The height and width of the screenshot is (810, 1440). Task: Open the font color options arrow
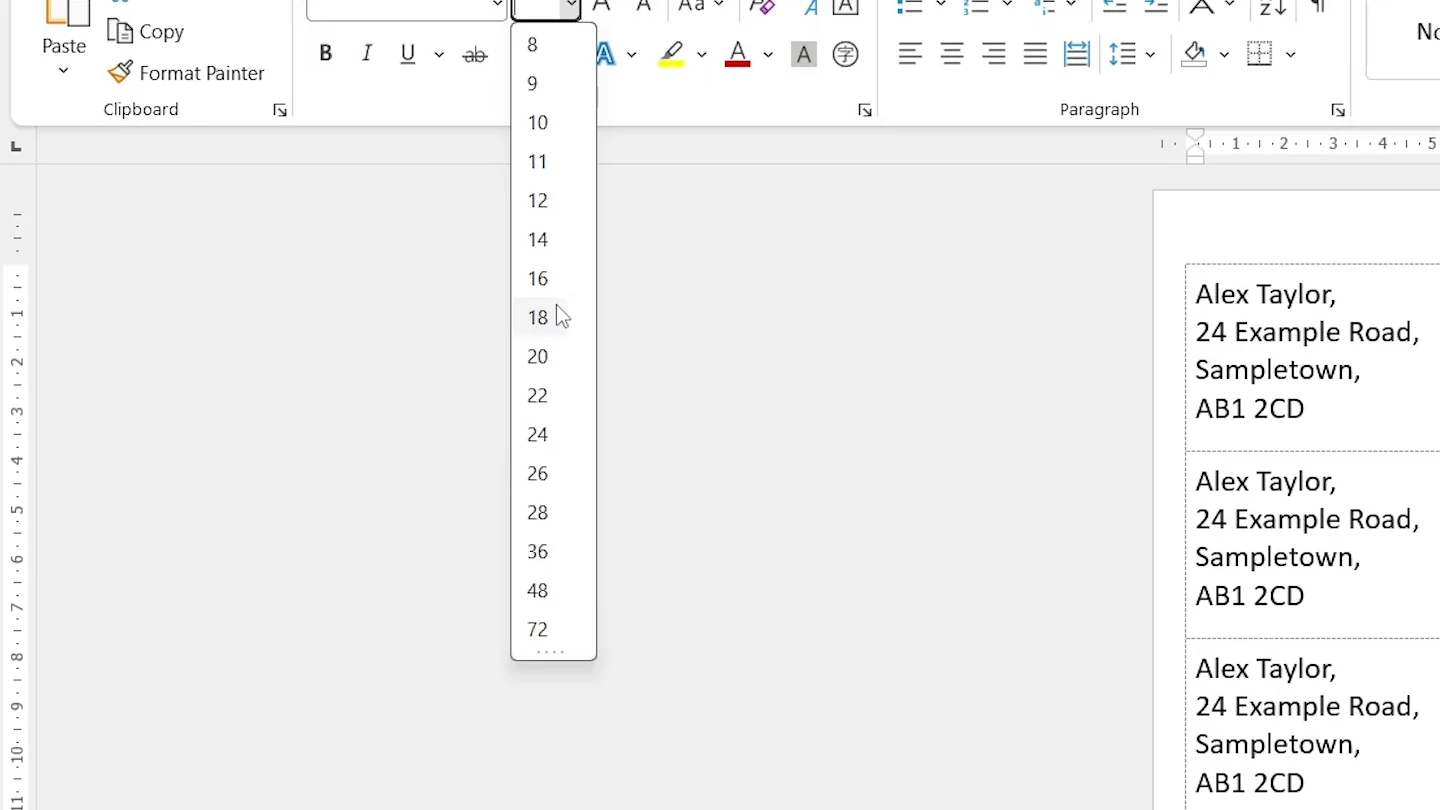(x=767, y=54)
